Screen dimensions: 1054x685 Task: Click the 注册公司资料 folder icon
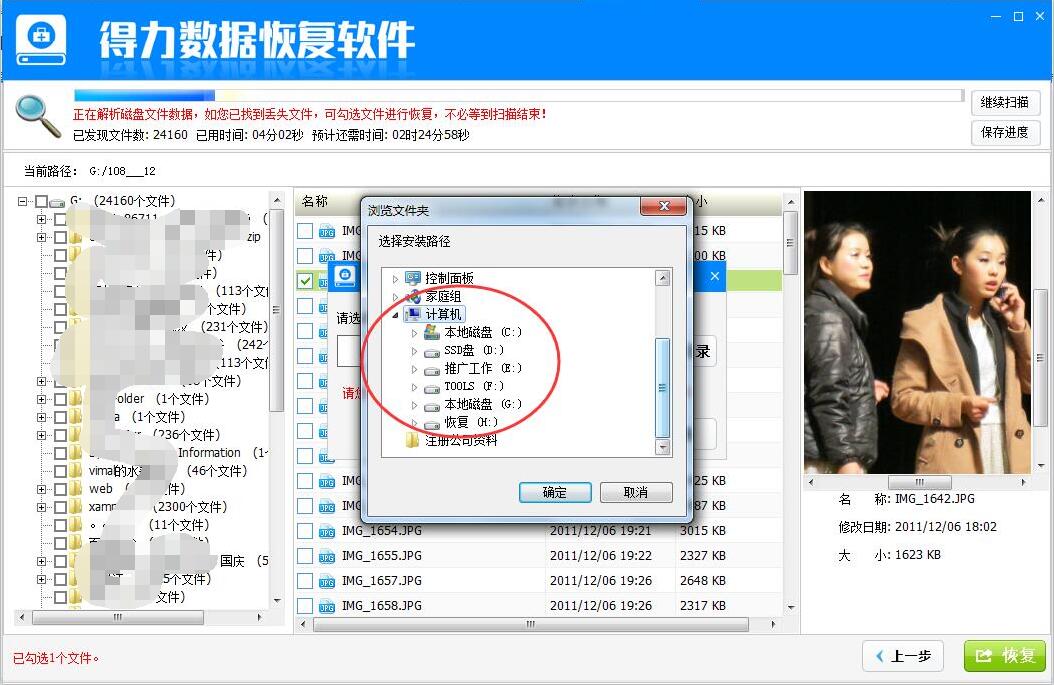point(413,440)
